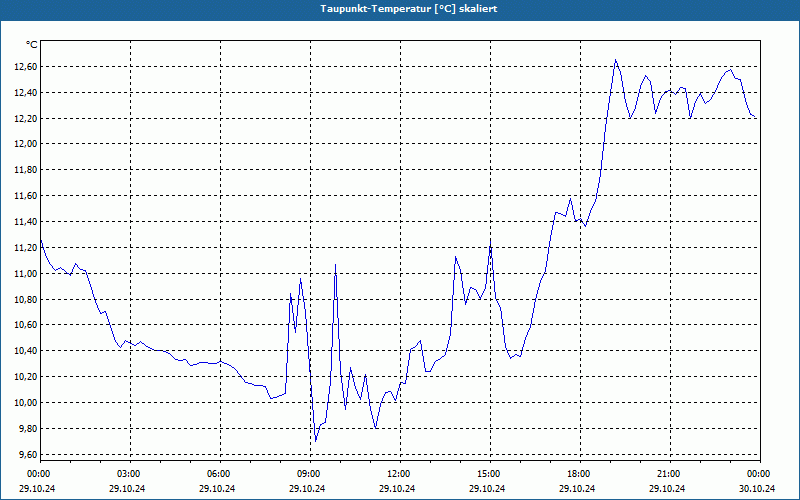Click the 29.10.24 date under 12:00
The height and width of the screenshot is (500, 800).
click(x=397, y=488)
